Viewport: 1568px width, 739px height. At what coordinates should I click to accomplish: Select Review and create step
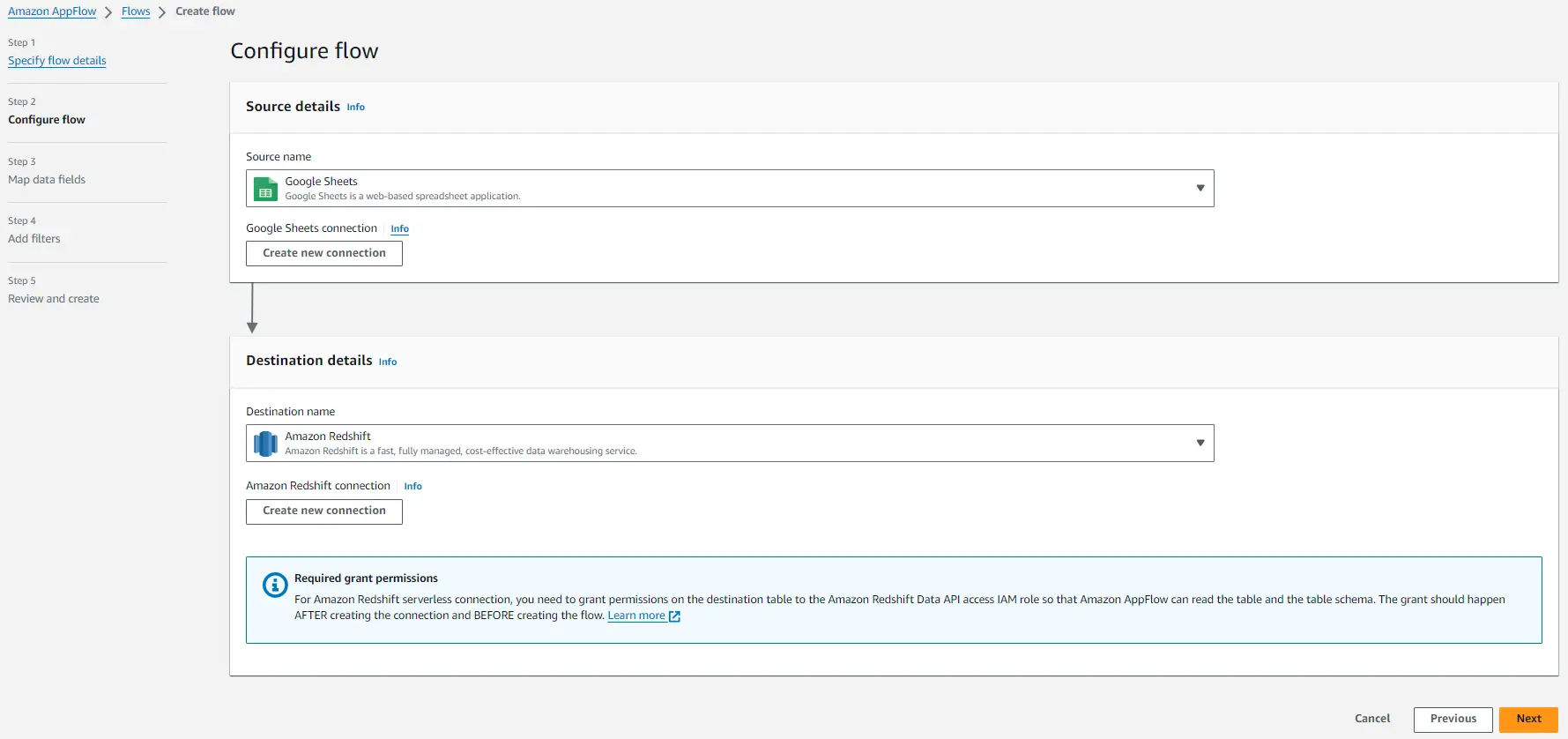coord(54,299)
